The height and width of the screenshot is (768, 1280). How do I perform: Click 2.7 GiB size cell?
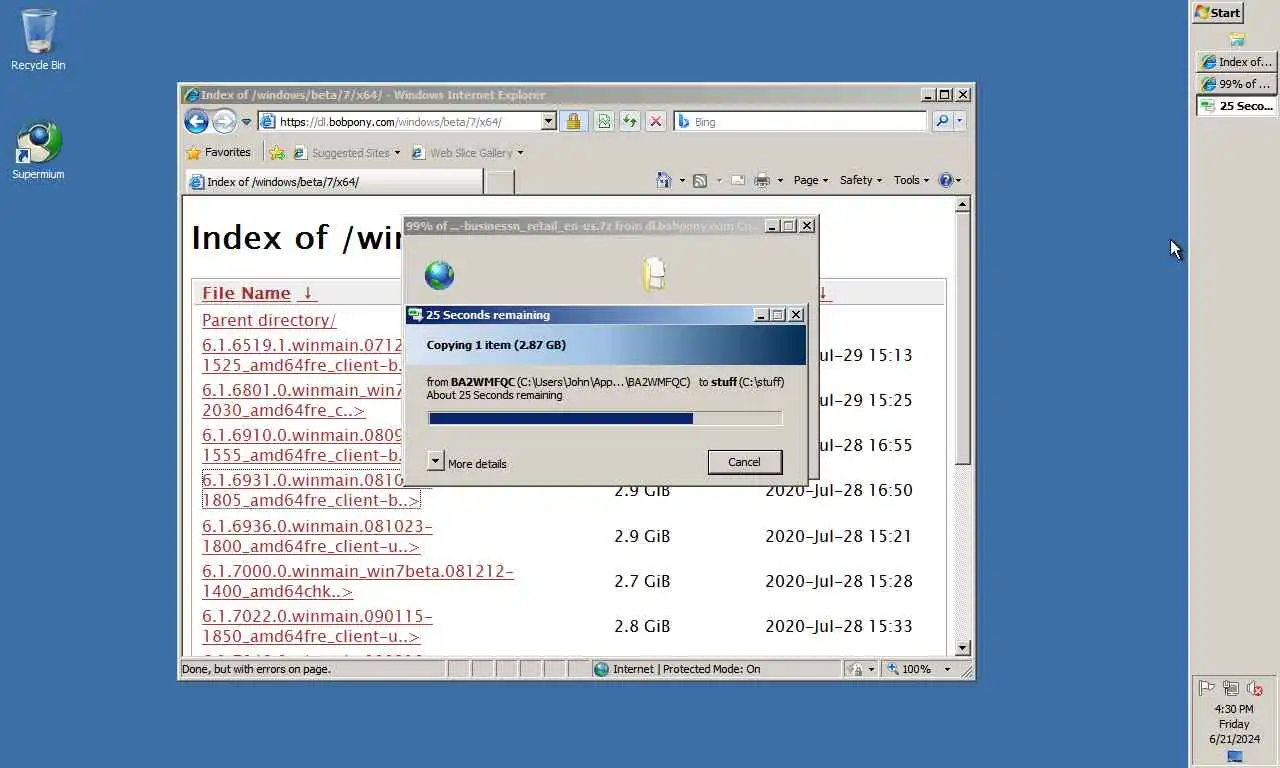pos(642,581)
